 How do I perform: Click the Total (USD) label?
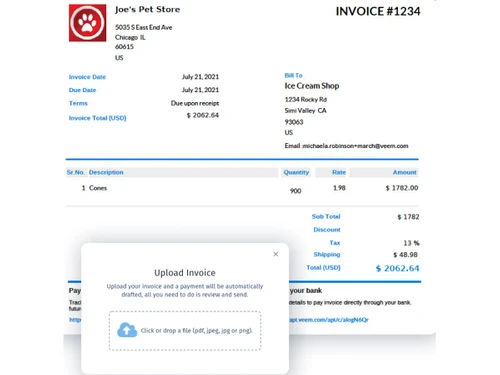point(323,268)
